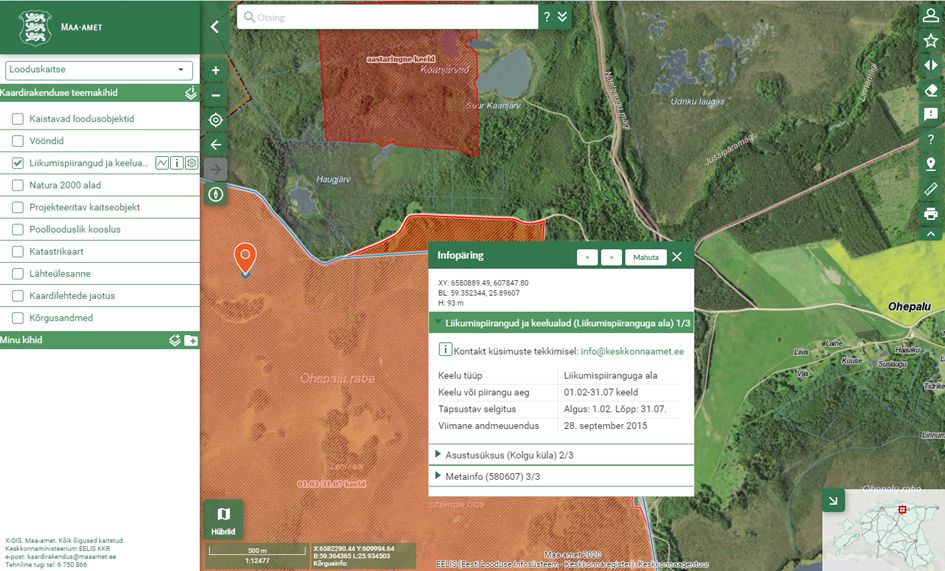The image size is (945, 571).
Task: Open the measuring ruler tool
Action: [x=931, y=189]
